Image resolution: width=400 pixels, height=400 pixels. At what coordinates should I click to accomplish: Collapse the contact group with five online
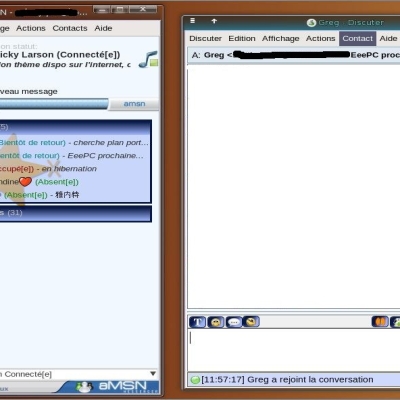coord(76,127)
